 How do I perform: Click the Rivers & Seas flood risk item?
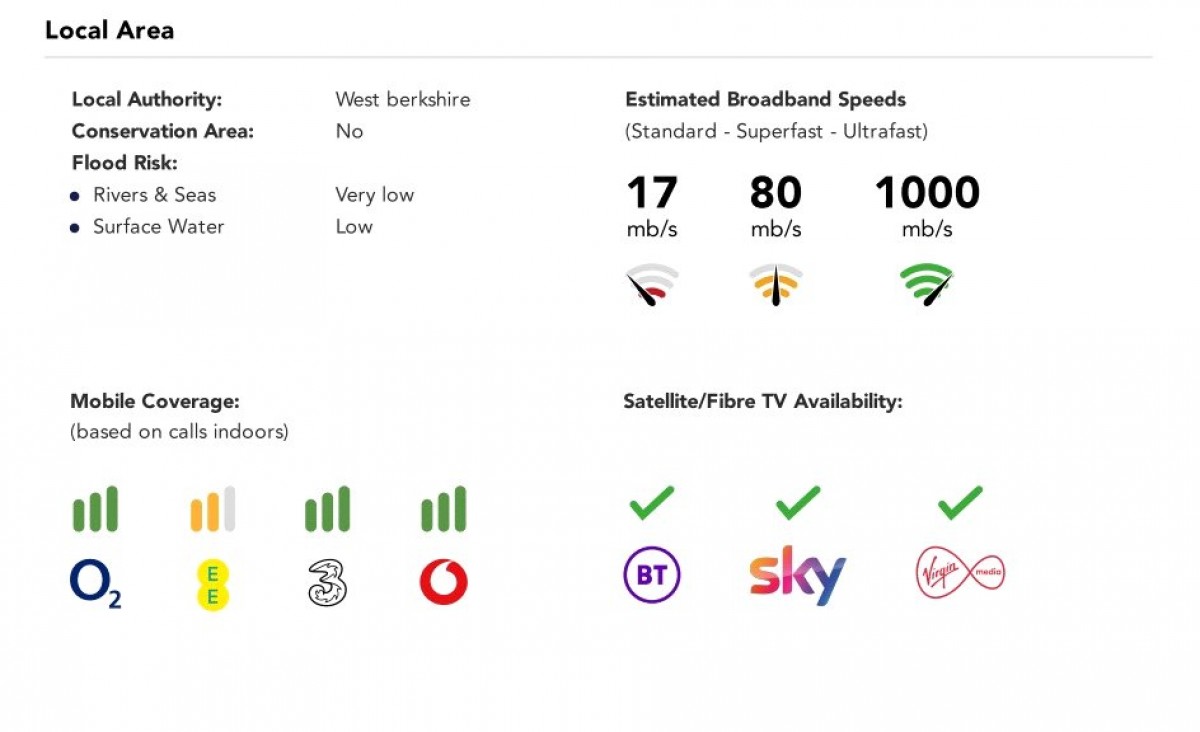click(154, 195)
